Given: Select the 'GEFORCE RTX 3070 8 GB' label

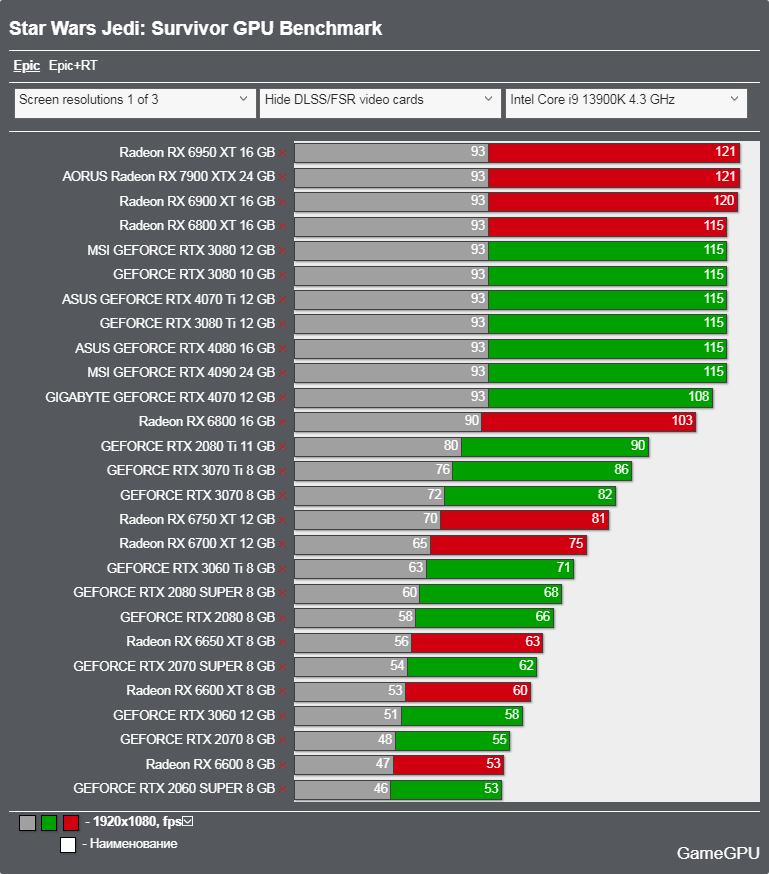Looking at the screenshot, I should tap(197, 496).
